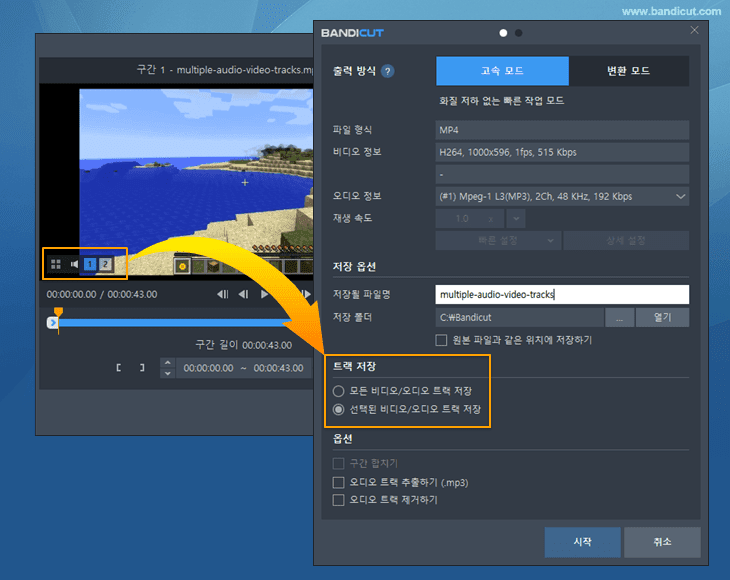Click the 저장될 파일명 text field

pyautogui.click(x=562, y=295)
